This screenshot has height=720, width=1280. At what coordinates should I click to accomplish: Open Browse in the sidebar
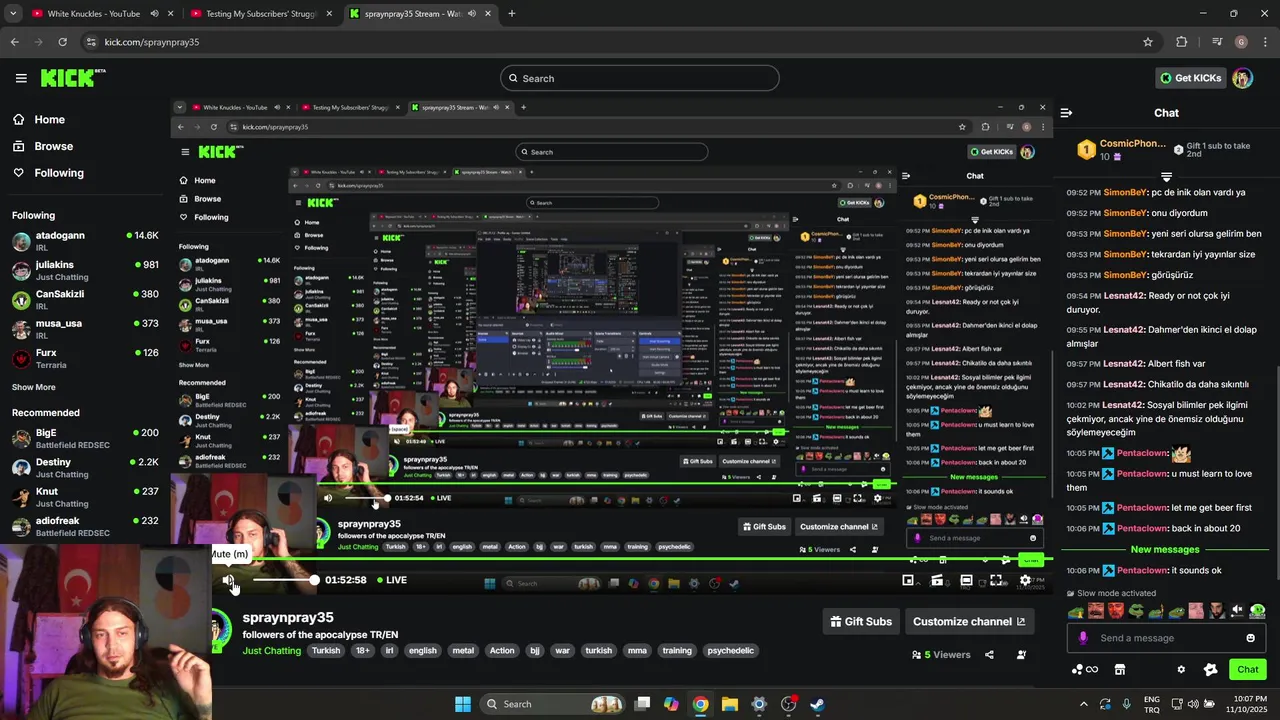click(x=42, y=146)
